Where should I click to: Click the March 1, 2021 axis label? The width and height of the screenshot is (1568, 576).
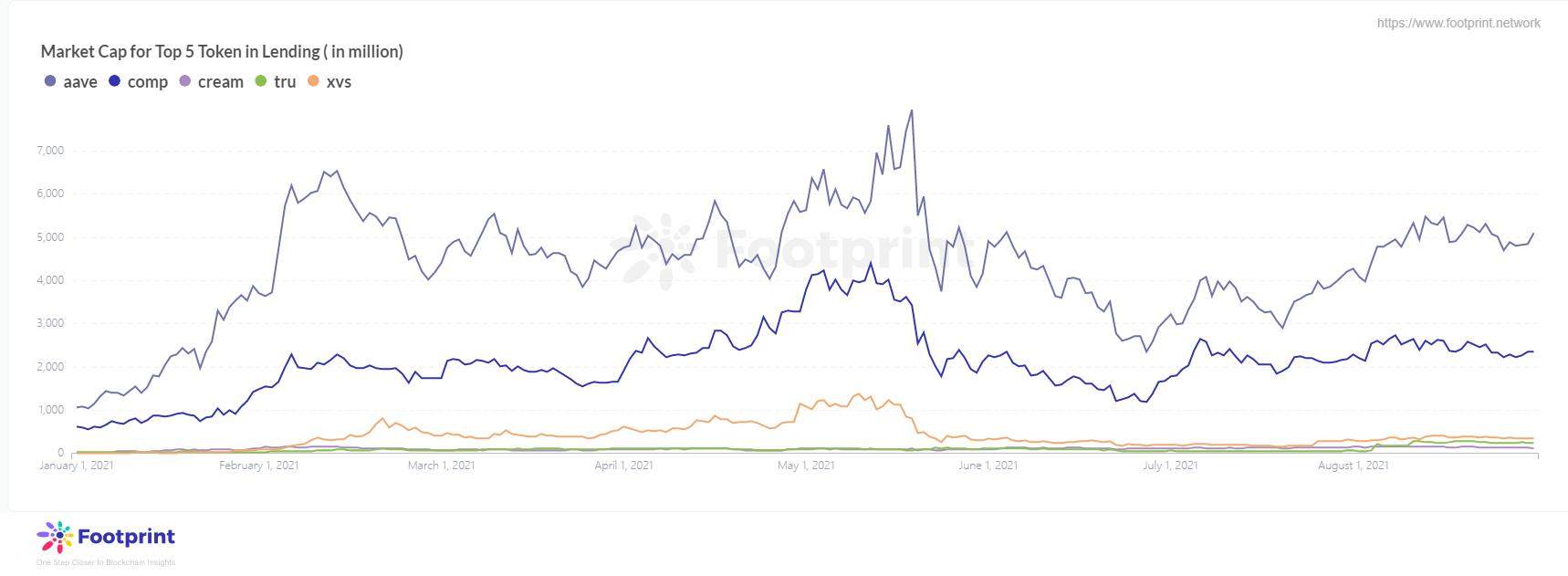441,466
